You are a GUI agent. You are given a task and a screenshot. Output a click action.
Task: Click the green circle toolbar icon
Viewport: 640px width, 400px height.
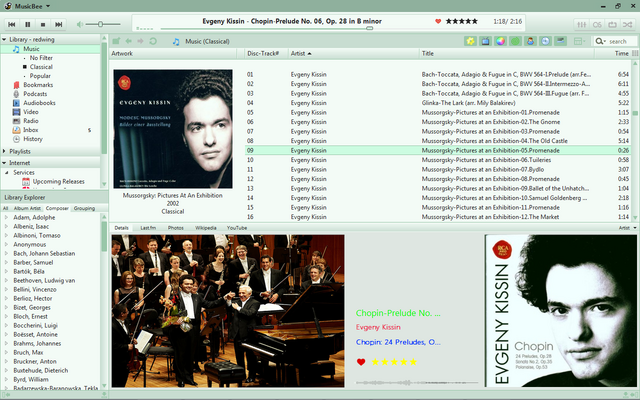coord(516,41)
